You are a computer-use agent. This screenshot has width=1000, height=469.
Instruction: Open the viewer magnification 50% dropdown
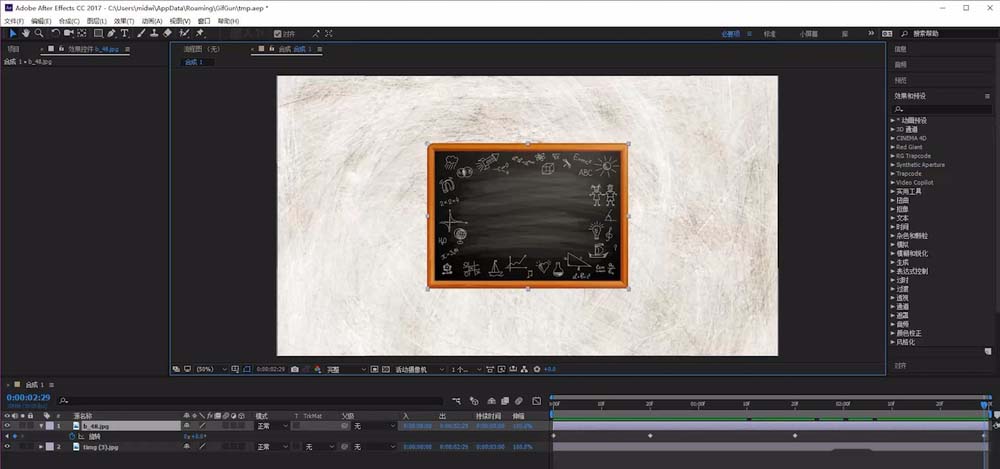click(211, 369)
